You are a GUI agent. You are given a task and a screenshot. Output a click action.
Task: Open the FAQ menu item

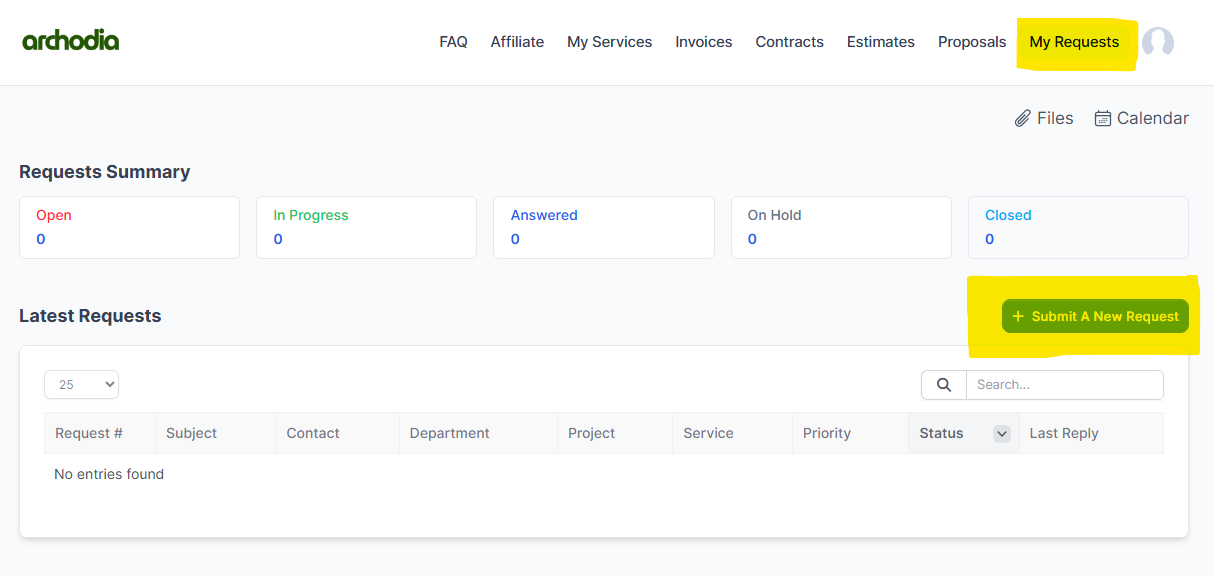pyautogui.click(x=453, y=42)
